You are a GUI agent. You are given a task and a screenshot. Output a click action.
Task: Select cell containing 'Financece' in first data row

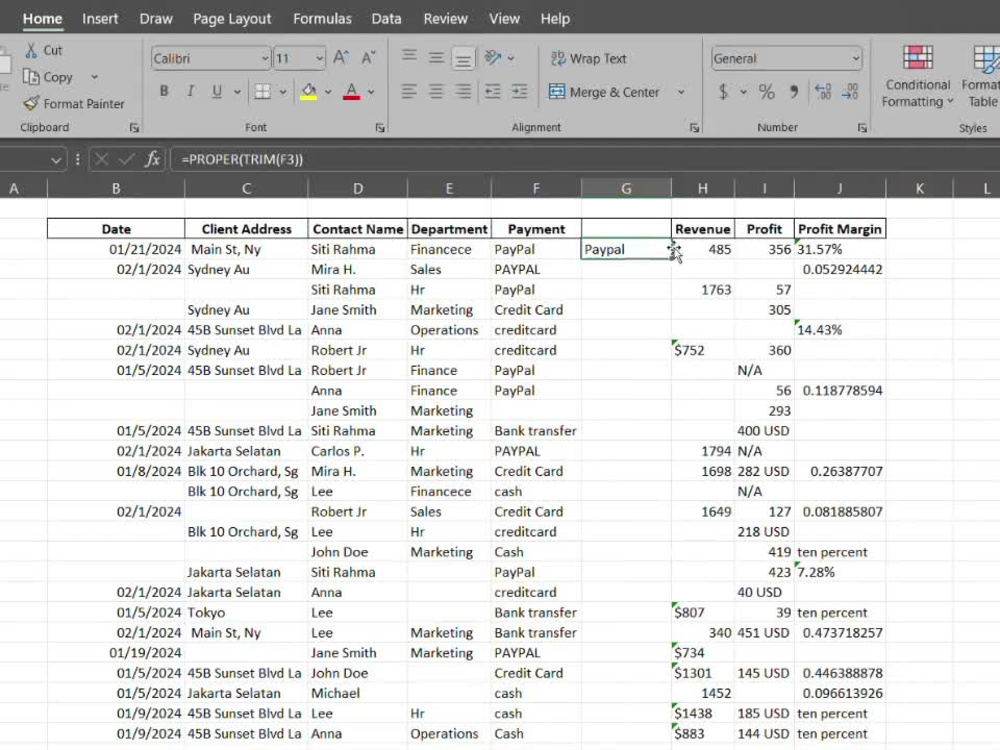point(449,249)
